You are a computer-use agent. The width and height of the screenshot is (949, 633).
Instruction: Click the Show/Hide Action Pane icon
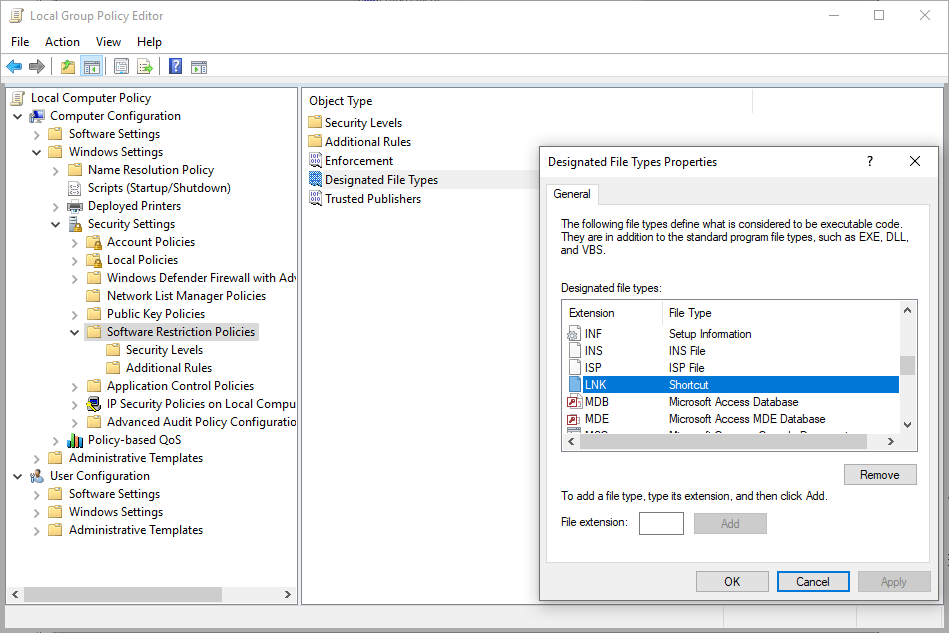pyautogui.click(x=199, y=67)
